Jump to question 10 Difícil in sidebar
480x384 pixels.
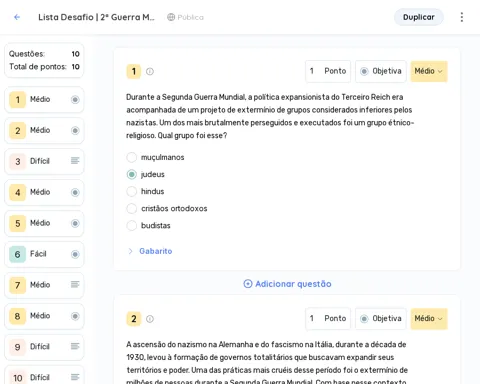click(x=44, y=376)
